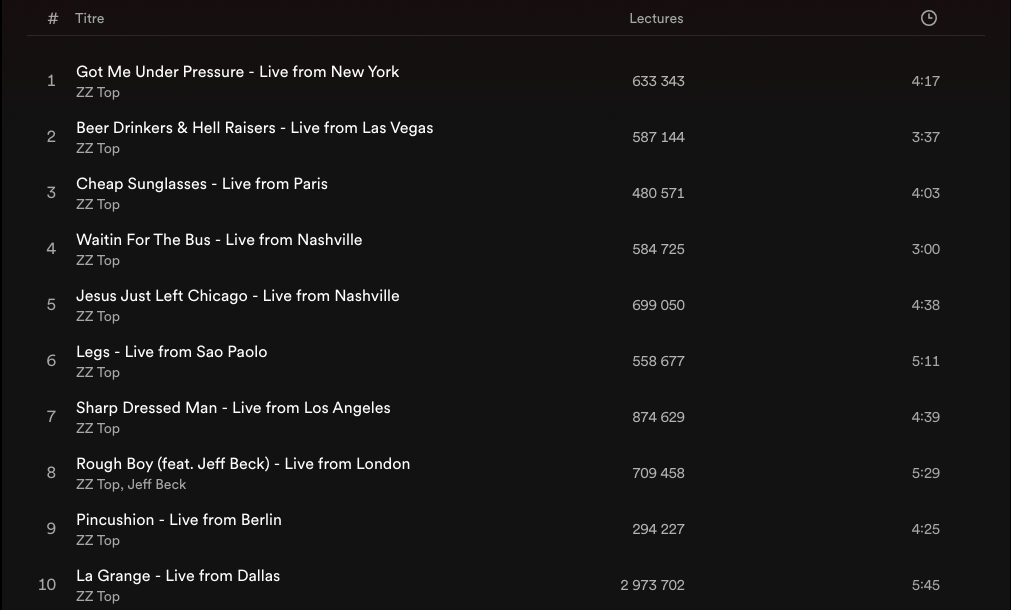The width and height of the screenshot is (1011, 610).
Task: Select Beer Drinkers & Hell Raisers track
Action: click(254, 128)
